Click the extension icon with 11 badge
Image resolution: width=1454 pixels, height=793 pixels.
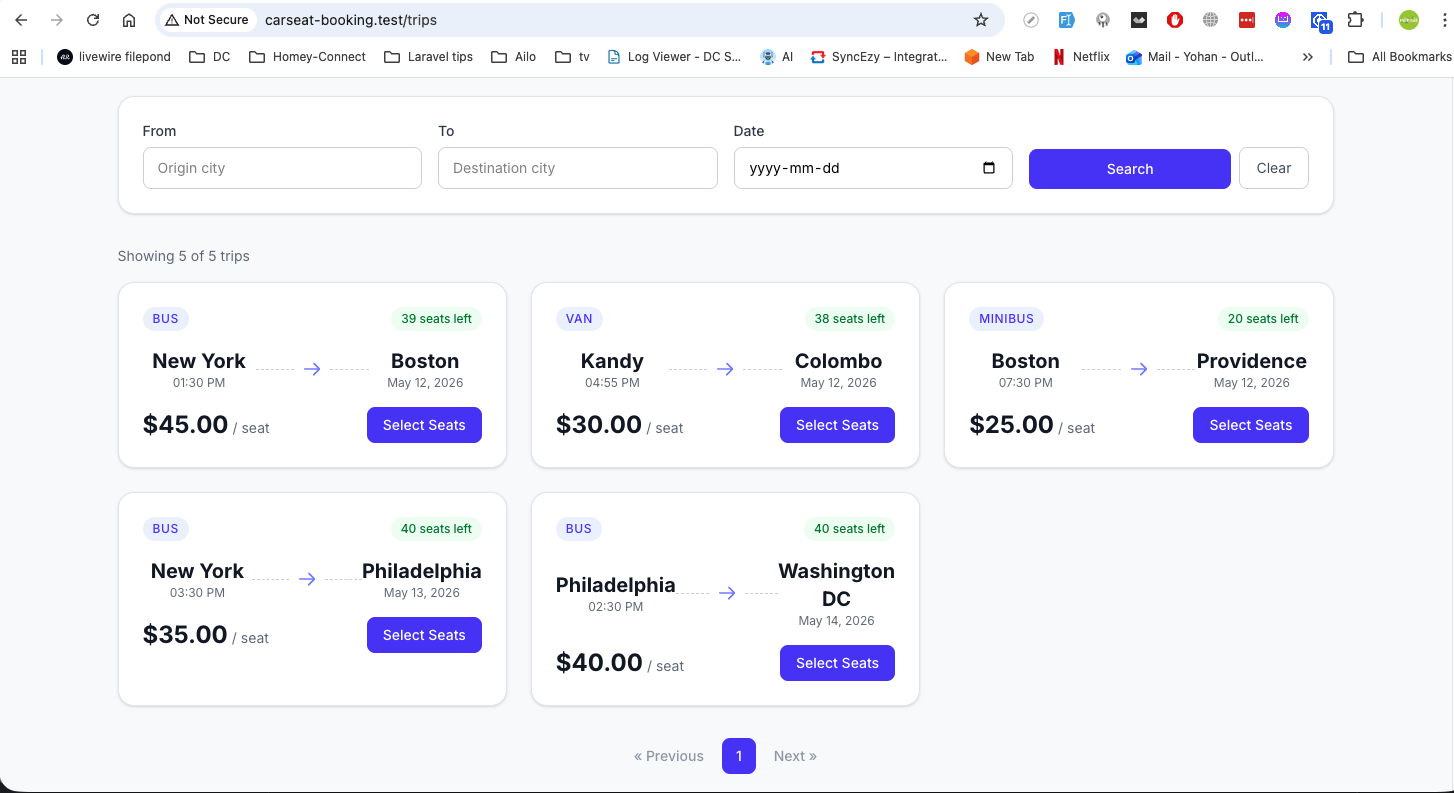(x=1320, y=21)
